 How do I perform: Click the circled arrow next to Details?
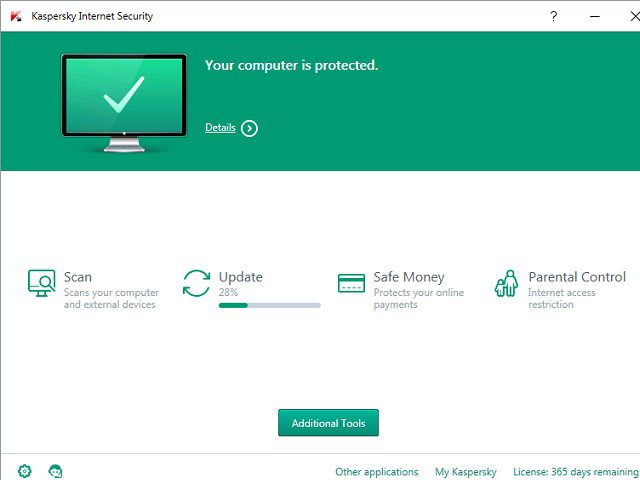249,129
